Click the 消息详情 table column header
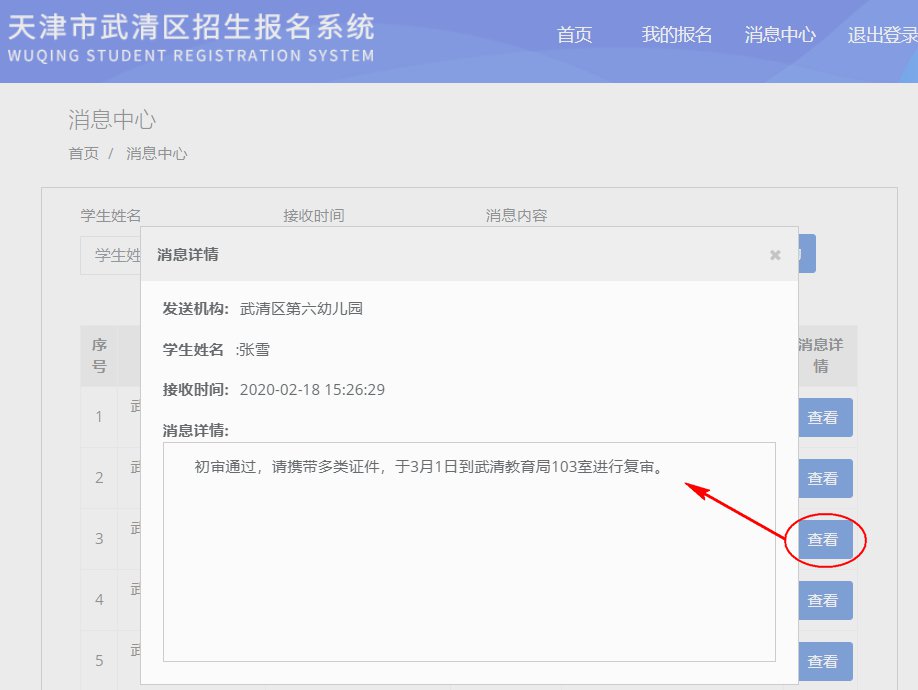This screenshot has height=690, width=918. click(x=821, y=355)
